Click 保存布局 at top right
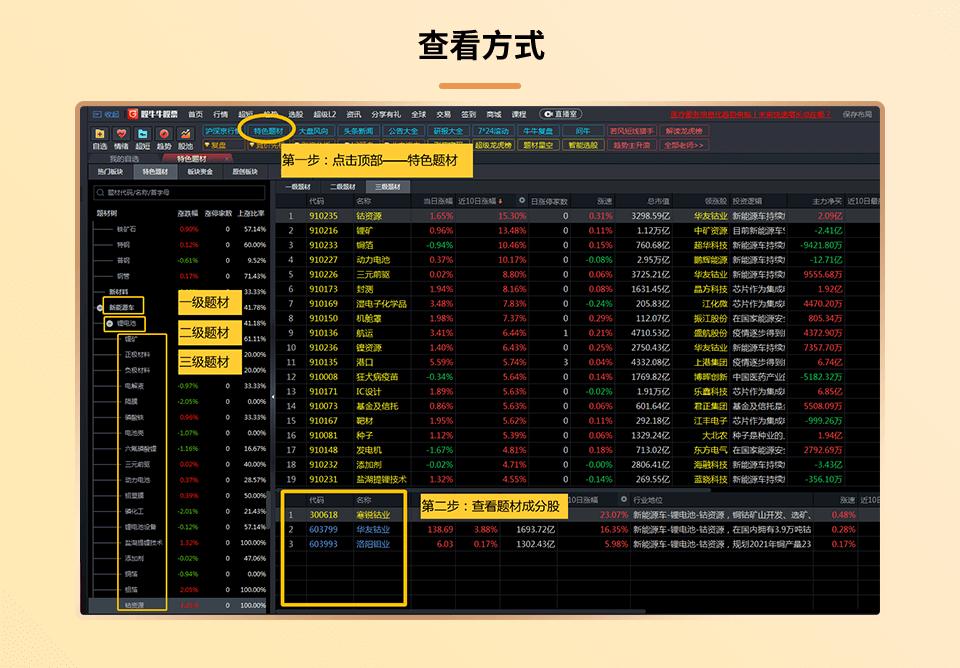The image size is (960, 668). [857, 114]
